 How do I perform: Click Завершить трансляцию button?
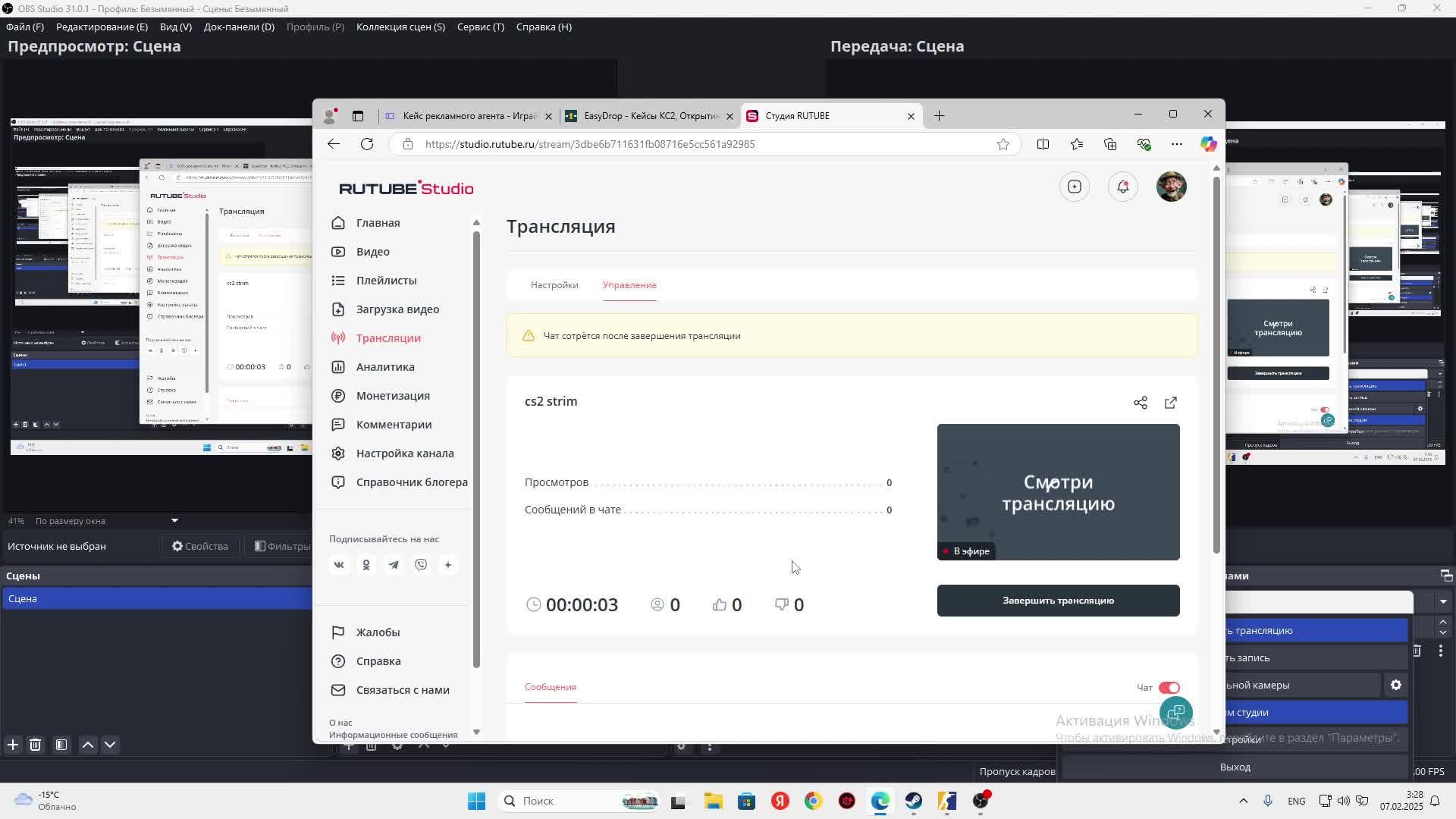coord(1058,601)
